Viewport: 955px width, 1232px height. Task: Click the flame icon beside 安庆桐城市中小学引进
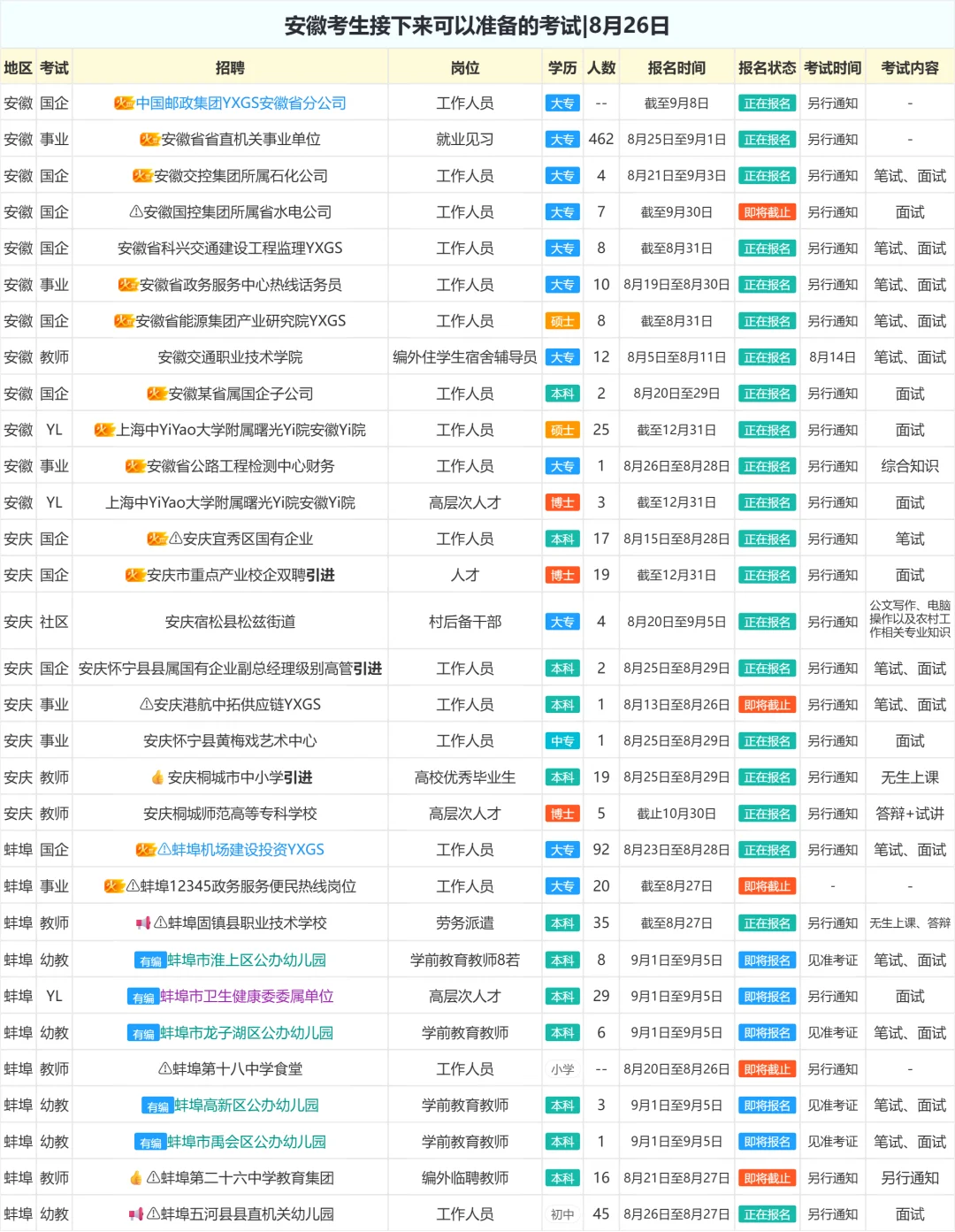pyautogui.click(x=157, y=777)
